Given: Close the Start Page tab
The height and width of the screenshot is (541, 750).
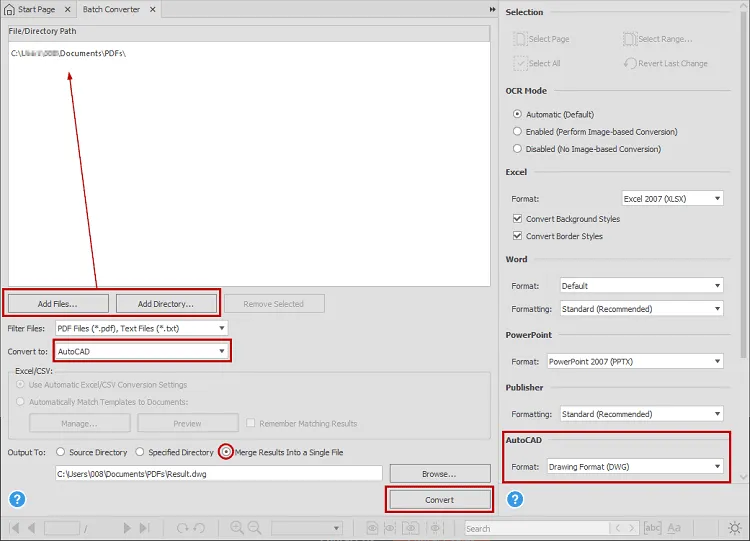Looking at the screenshot, I should (67, 10).
